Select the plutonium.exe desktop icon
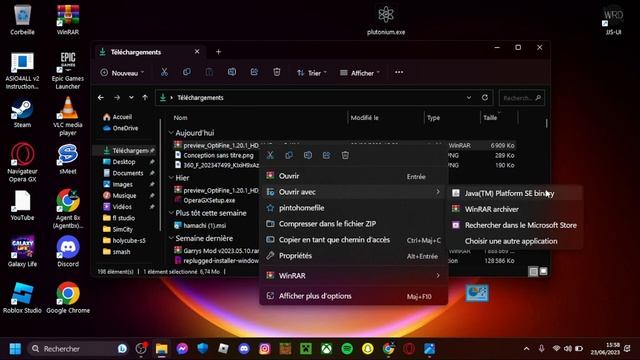The image size is (640, 360). coord(386,20)
